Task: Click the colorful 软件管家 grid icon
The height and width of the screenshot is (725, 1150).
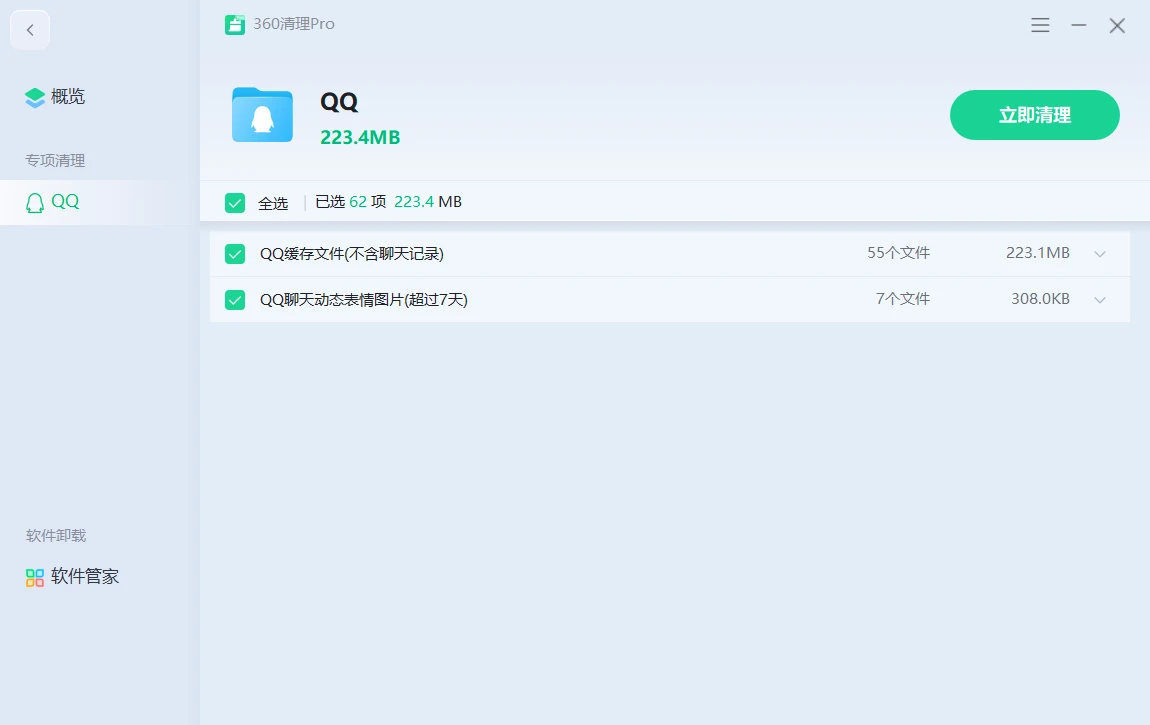Action: coord(35,577)
